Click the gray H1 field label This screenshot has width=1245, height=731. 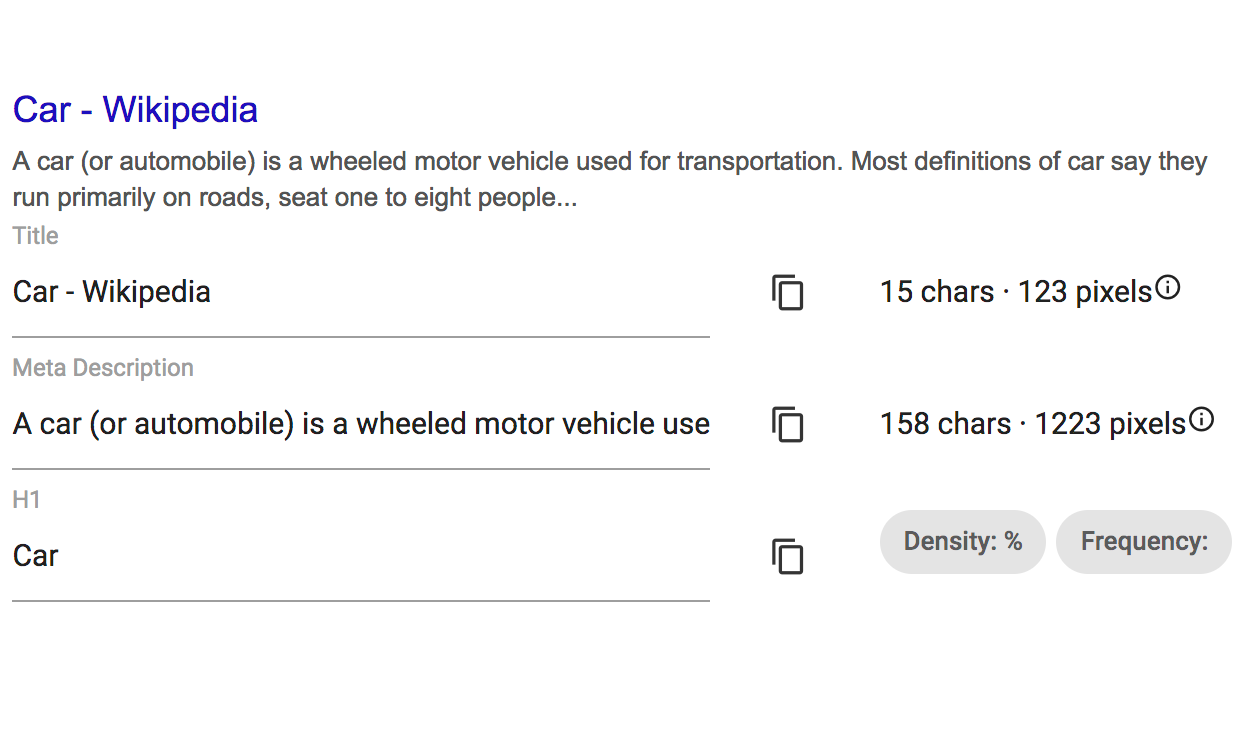pyautogui.click(x=27, y=500)
